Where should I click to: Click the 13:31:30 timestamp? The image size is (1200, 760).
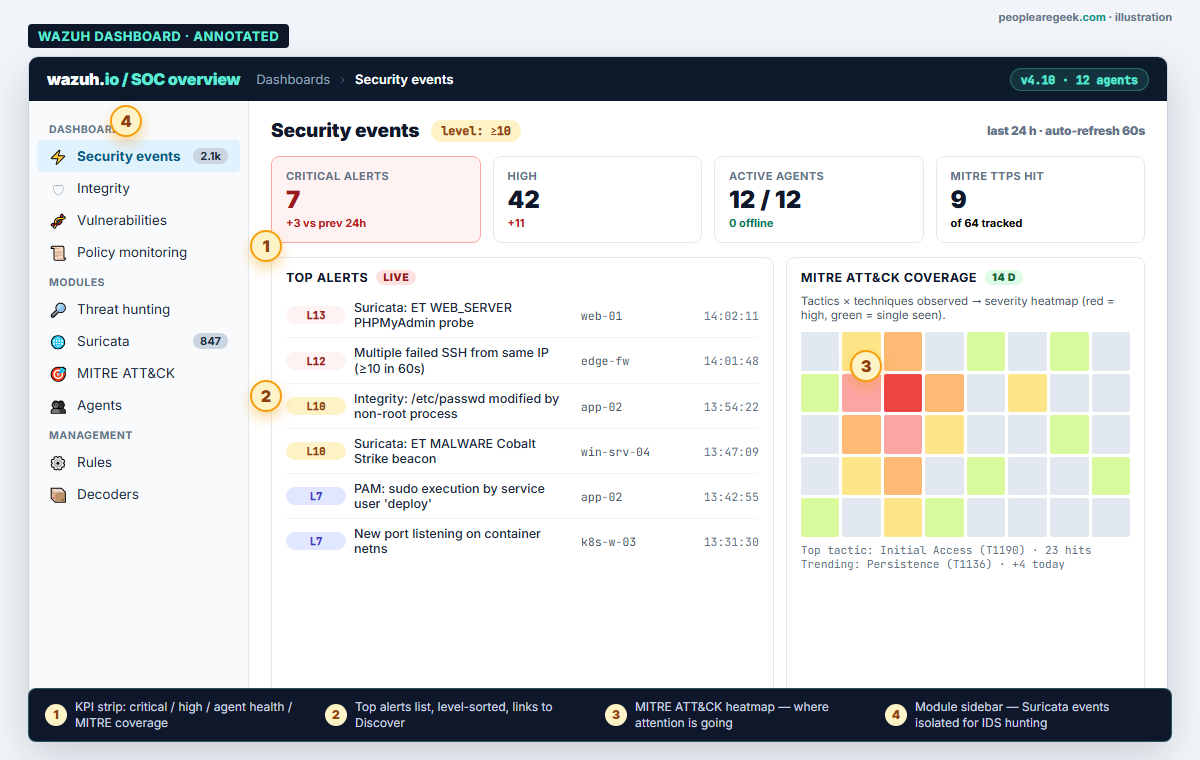[731, 542]
